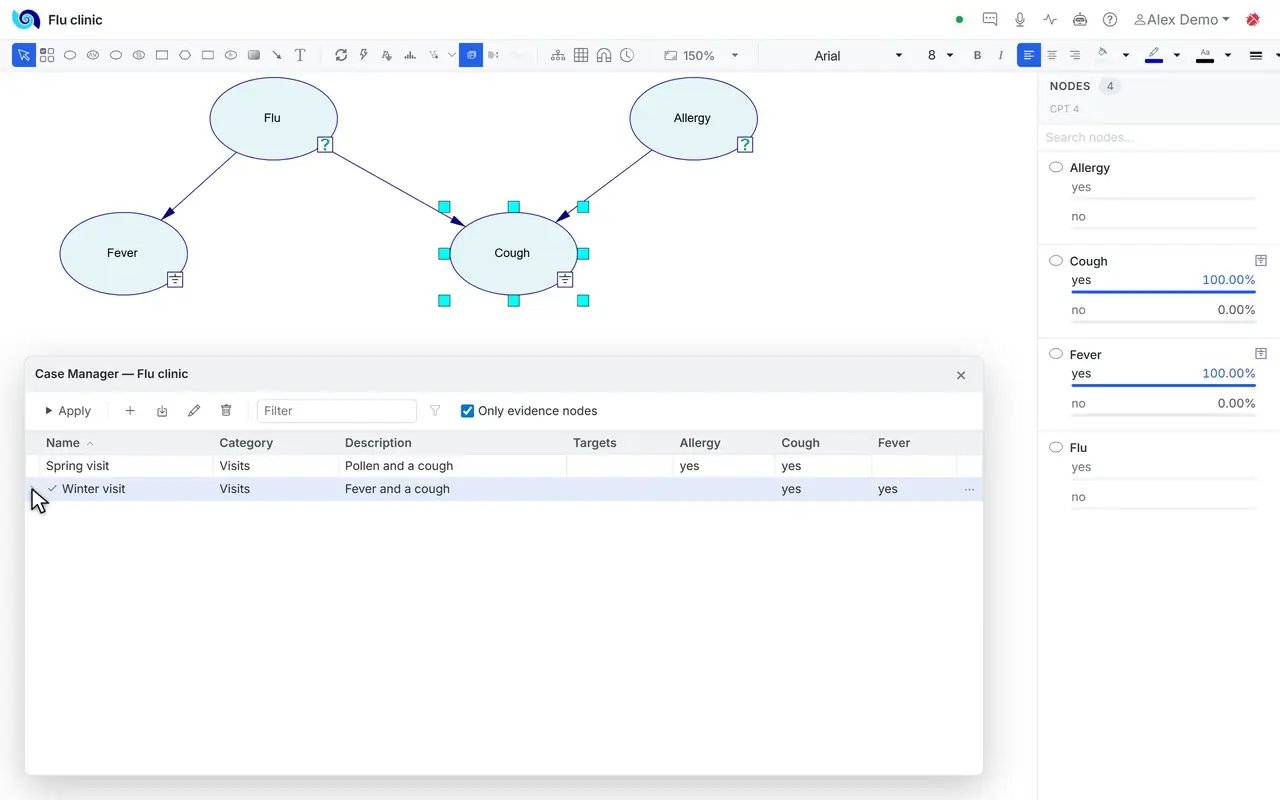Open the robot assistant icon
This screenshot has height=800, width=1280.
(x=1080, y=19)
